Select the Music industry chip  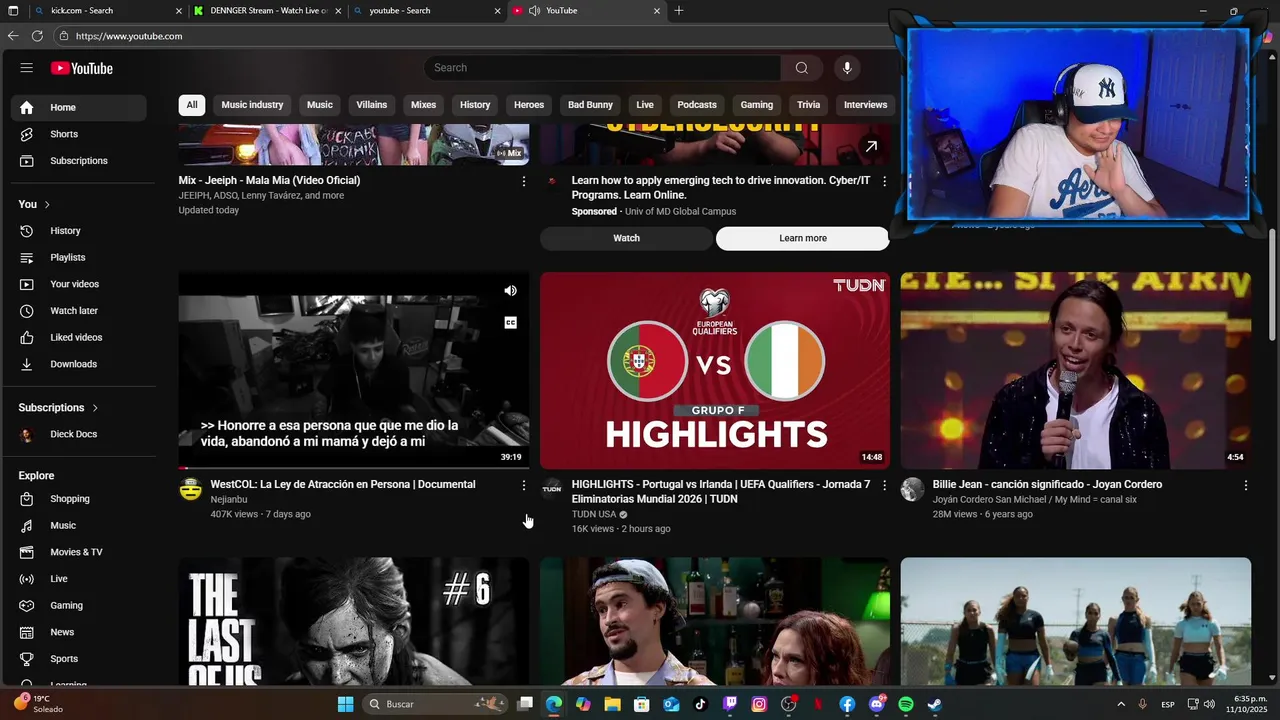click(x=252, y=105)
